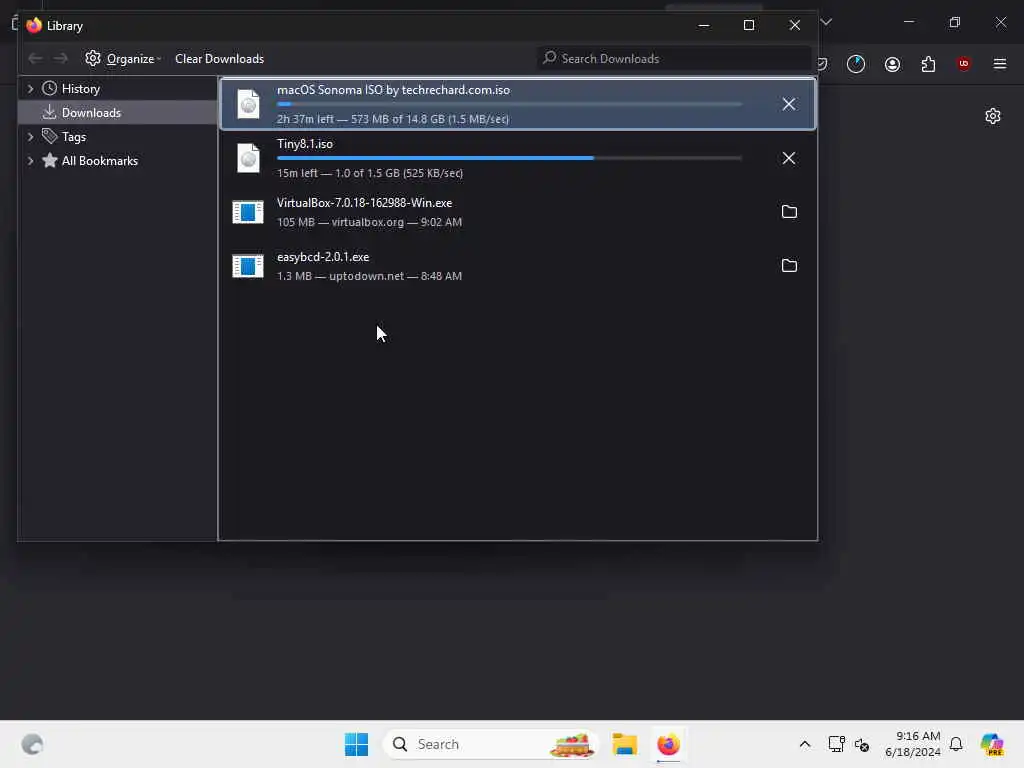1024x768 pixels.
Task: Open the uBlock Origin extension icon
Action: (x=963, y=63)
